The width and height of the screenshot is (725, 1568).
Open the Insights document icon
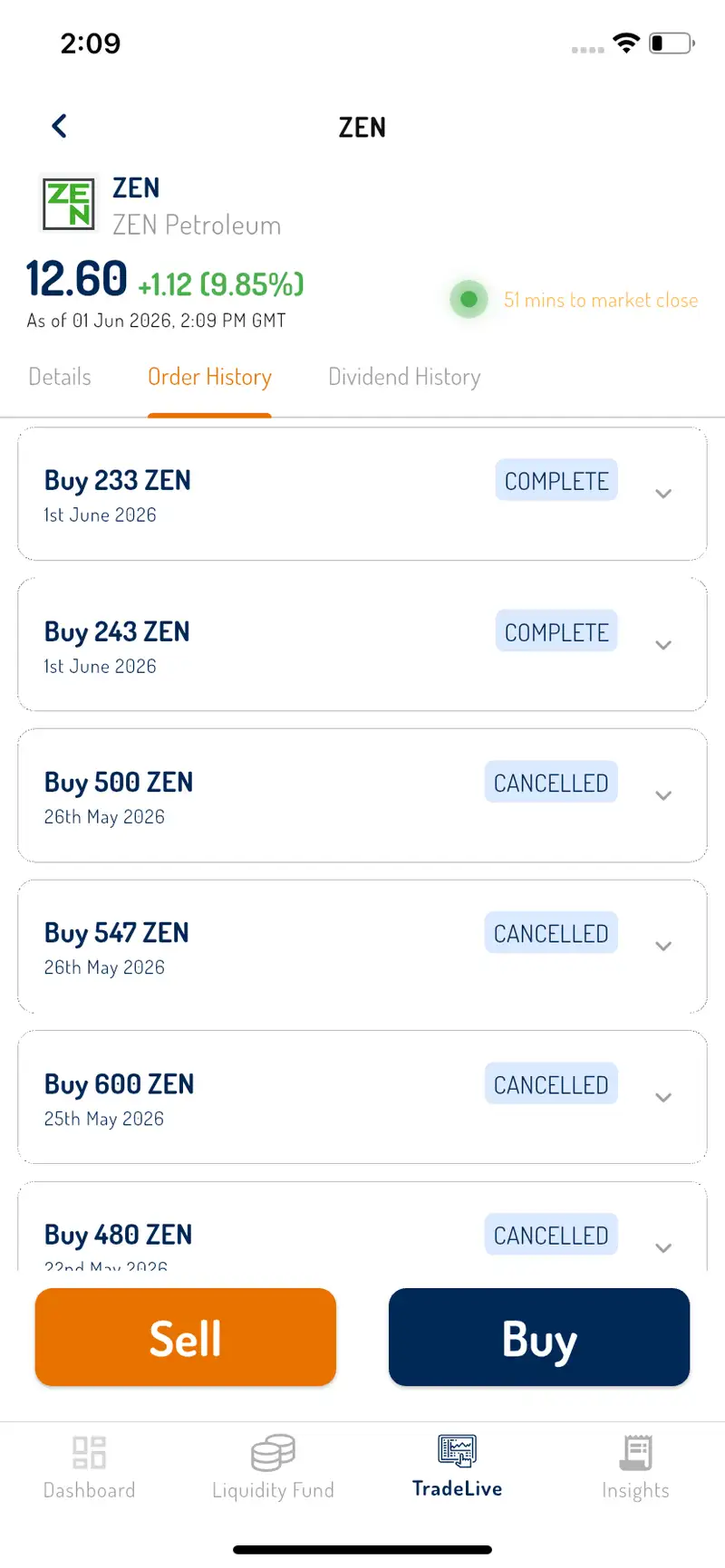(x=635, y=1452)
